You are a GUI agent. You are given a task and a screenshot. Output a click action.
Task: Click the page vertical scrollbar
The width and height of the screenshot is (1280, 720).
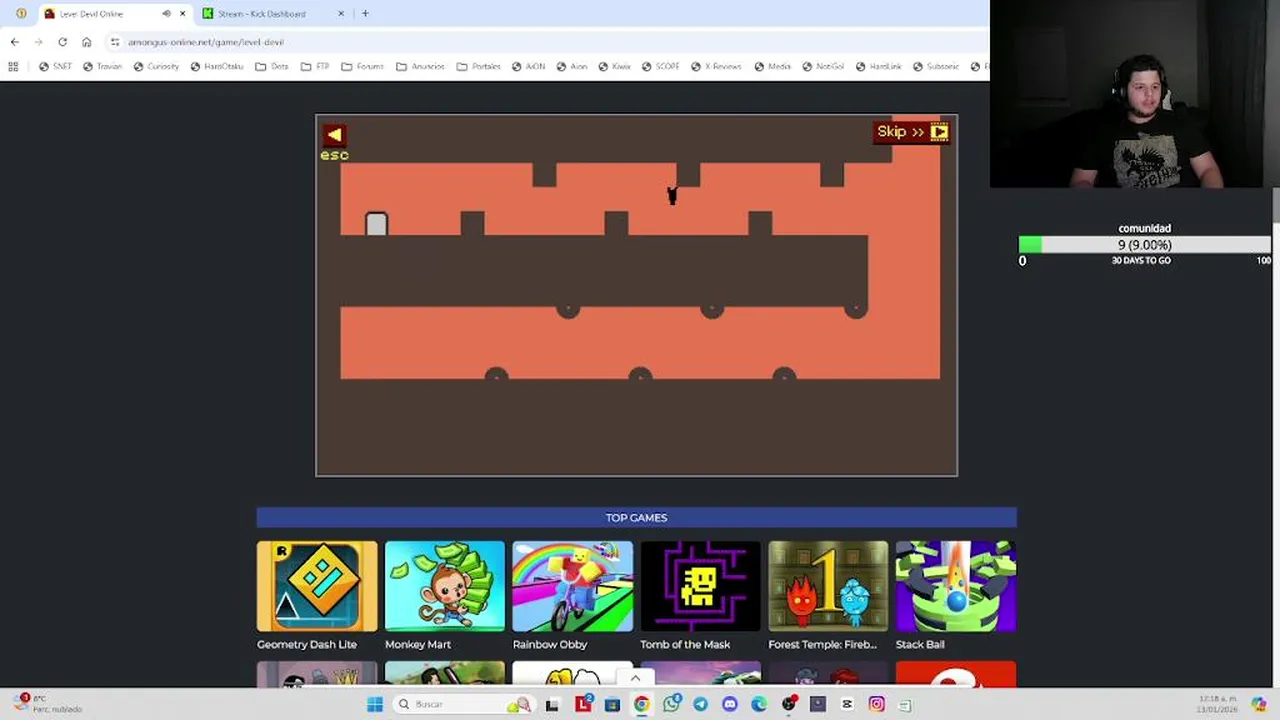pos(1276,205)
